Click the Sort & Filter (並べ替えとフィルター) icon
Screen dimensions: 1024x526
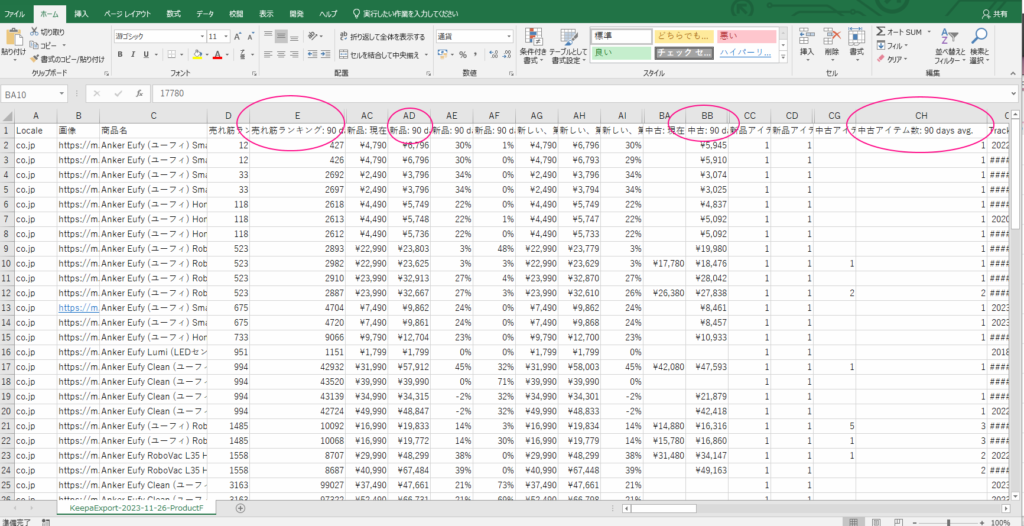(947, 38)
